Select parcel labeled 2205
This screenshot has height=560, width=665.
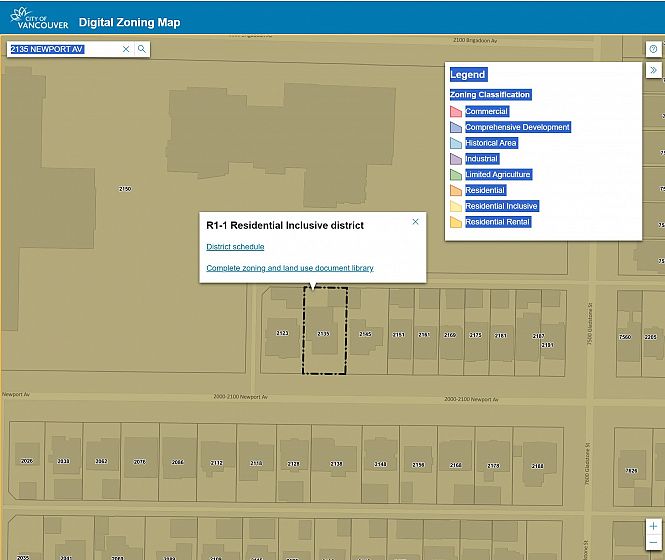pos(653,334)
